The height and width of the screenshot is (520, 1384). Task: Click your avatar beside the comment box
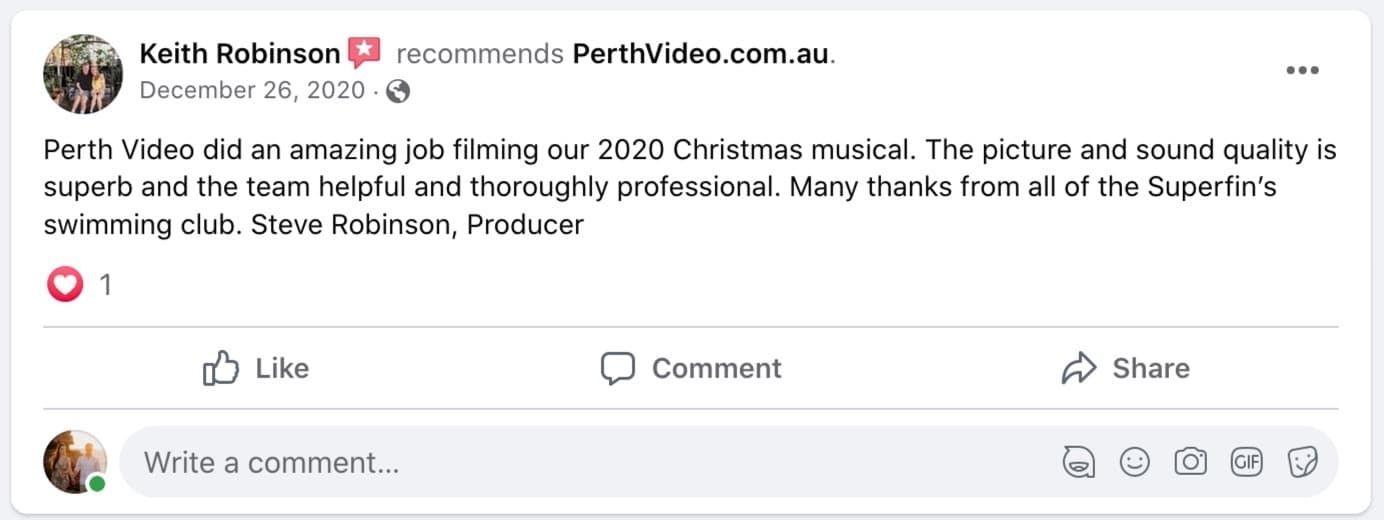(75, 462)
